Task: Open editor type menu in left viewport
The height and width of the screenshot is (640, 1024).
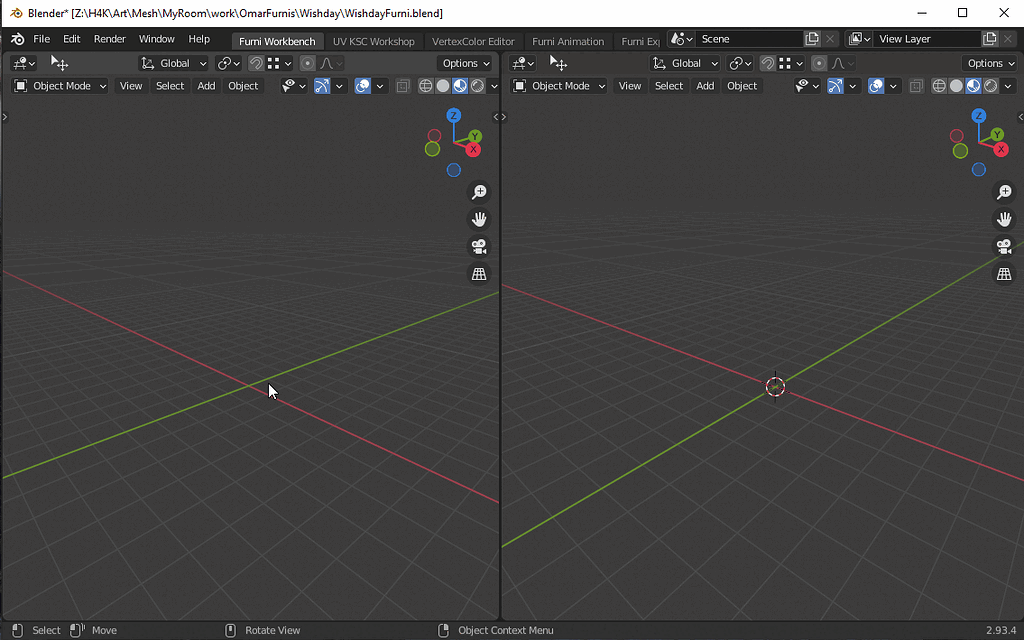Action: 24,63
